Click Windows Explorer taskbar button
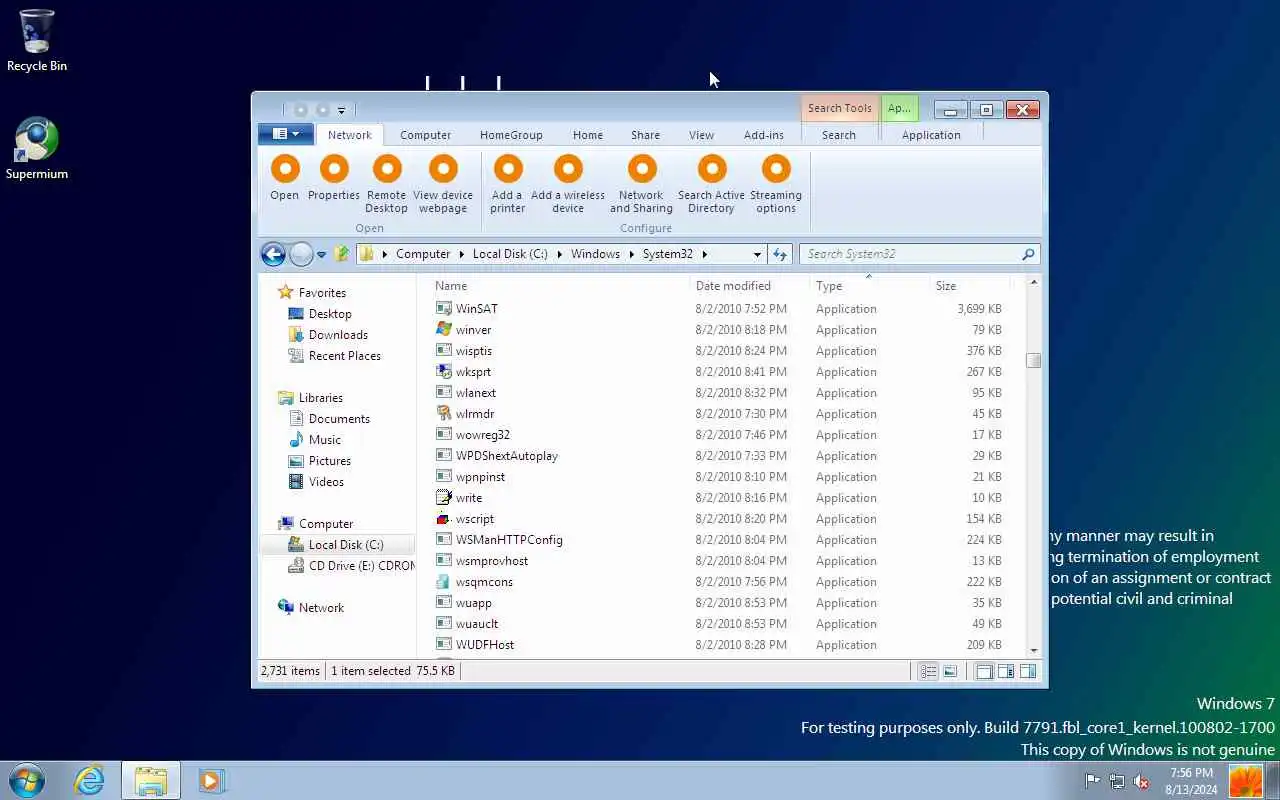Viewport: 1280px width, 800px height. click(x=151, y=780)
